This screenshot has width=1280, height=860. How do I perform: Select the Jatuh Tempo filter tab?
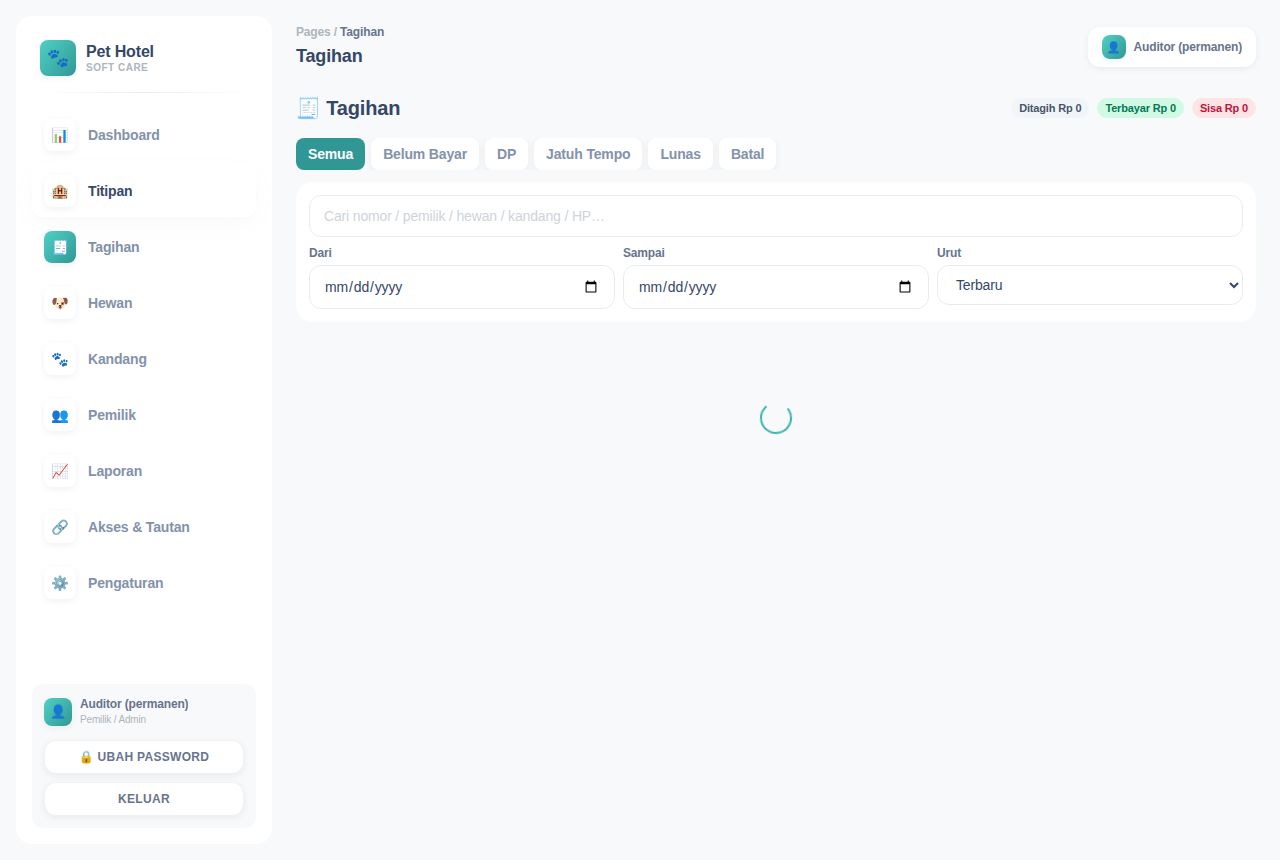click(588, 154)
